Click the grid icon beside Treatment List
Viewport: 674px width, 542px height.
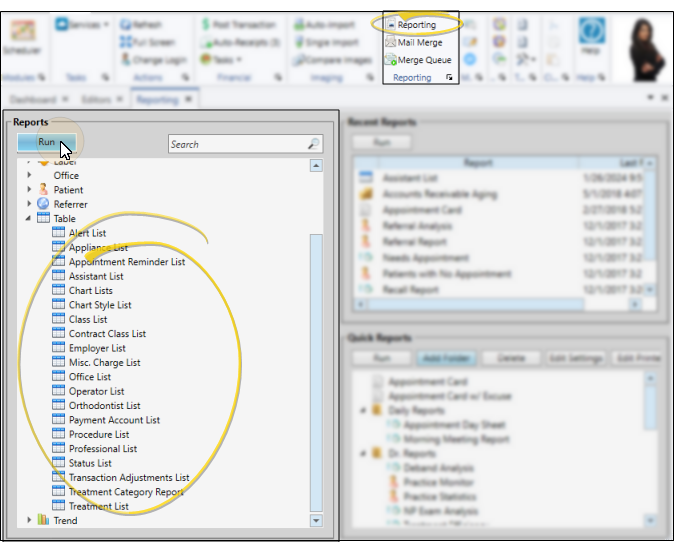coord(58,506)
